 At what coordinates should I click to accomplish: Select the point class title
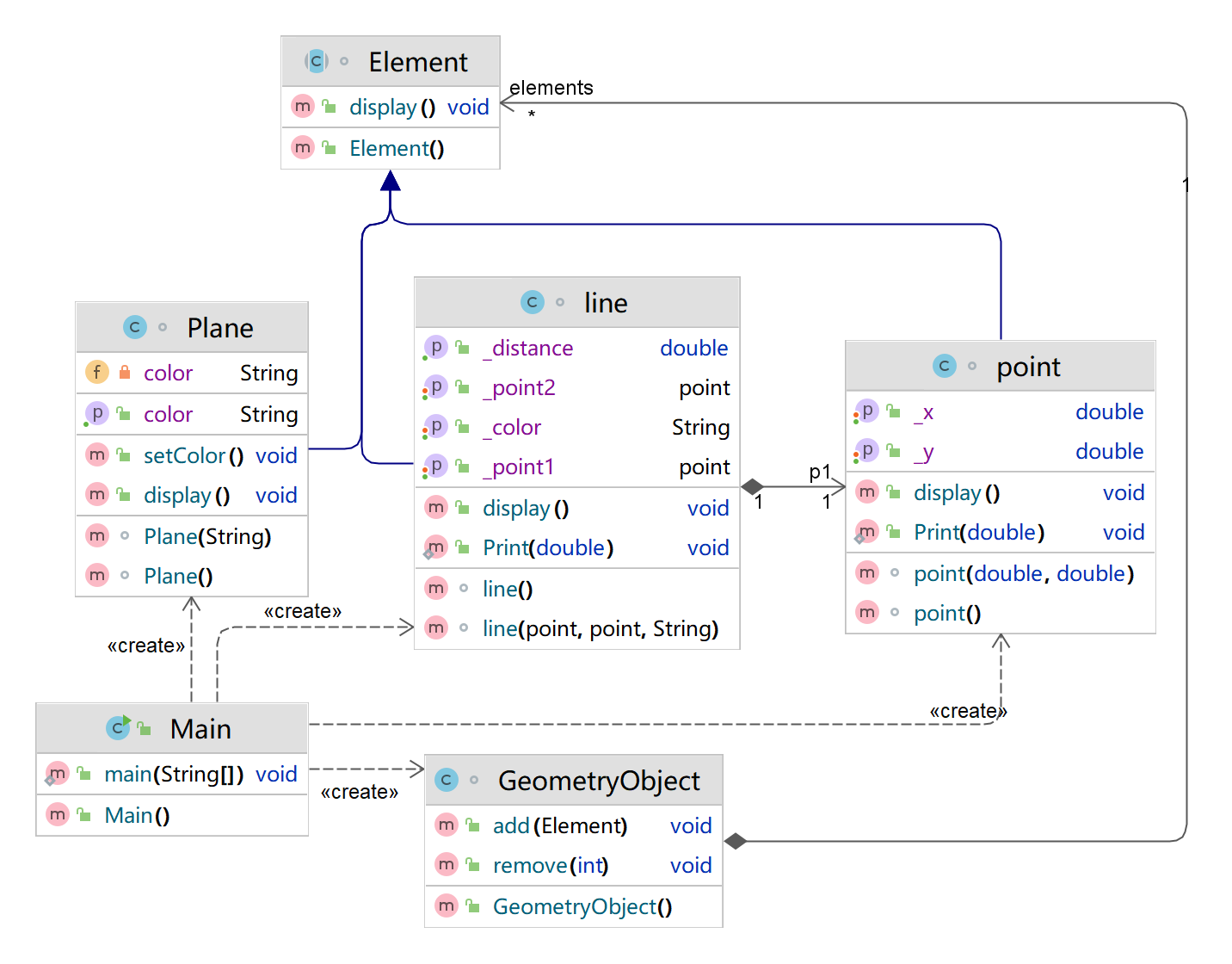(x=1028, y=368)
